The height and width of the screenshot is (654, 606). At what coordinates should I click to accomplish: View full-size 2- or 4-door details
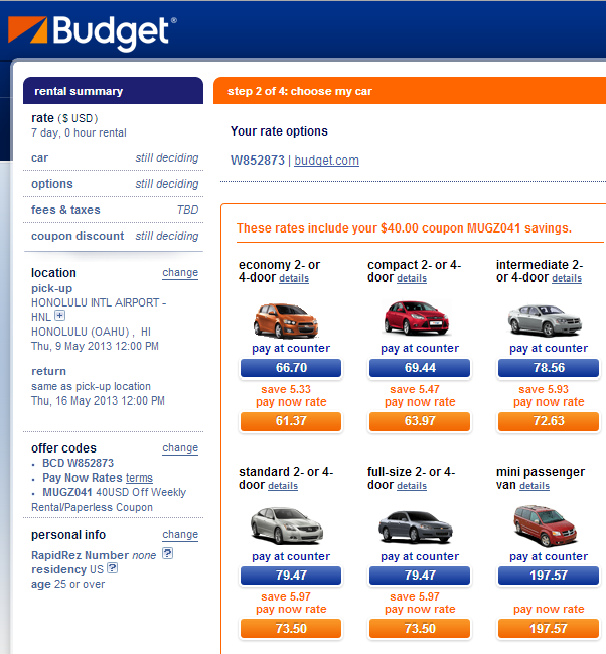[412, 486]
